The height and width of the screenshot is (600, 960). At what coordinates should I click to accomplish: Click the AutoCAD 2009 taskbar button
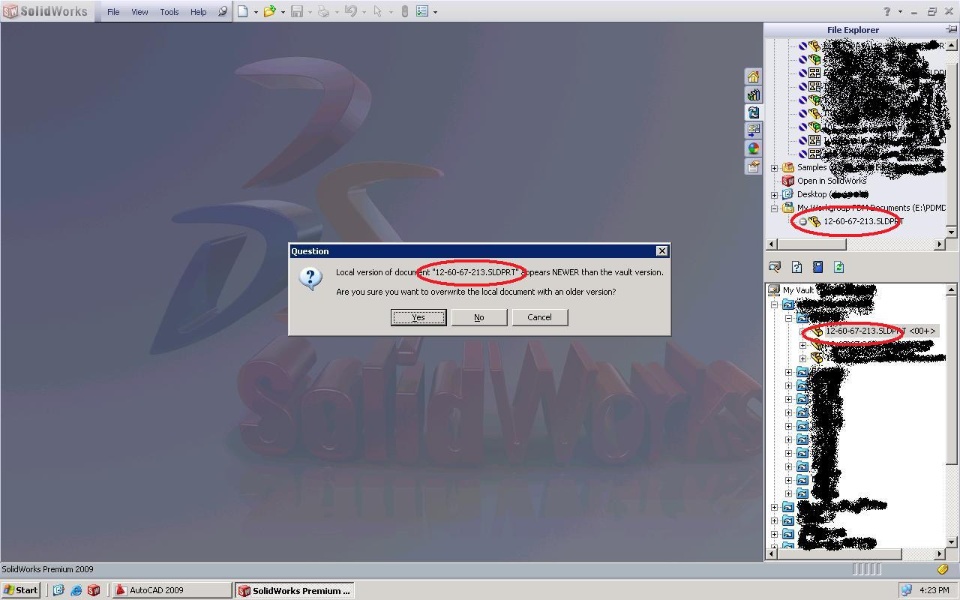click(172, 590)
